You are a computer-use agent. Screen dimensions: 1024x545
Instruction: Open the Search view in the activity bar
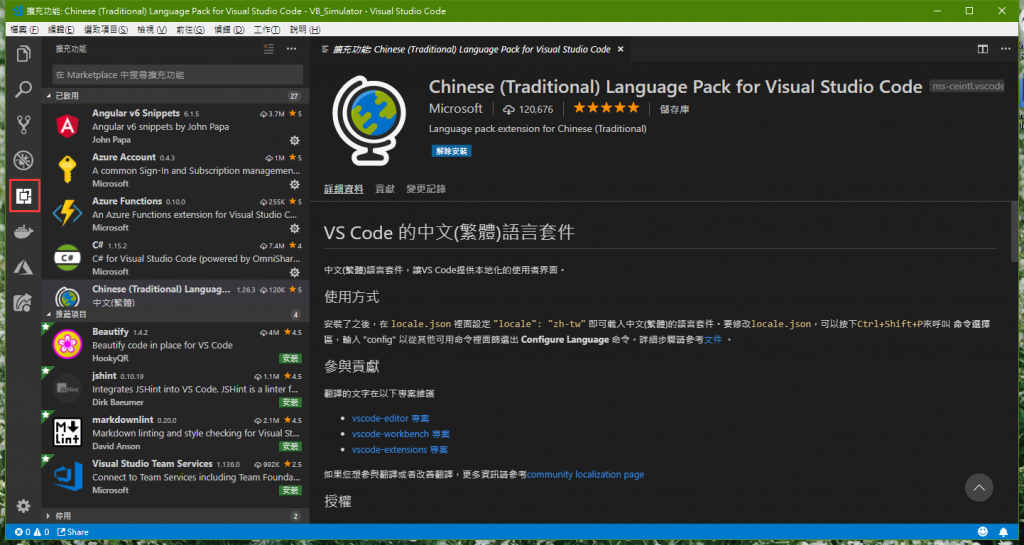(24, 89)
